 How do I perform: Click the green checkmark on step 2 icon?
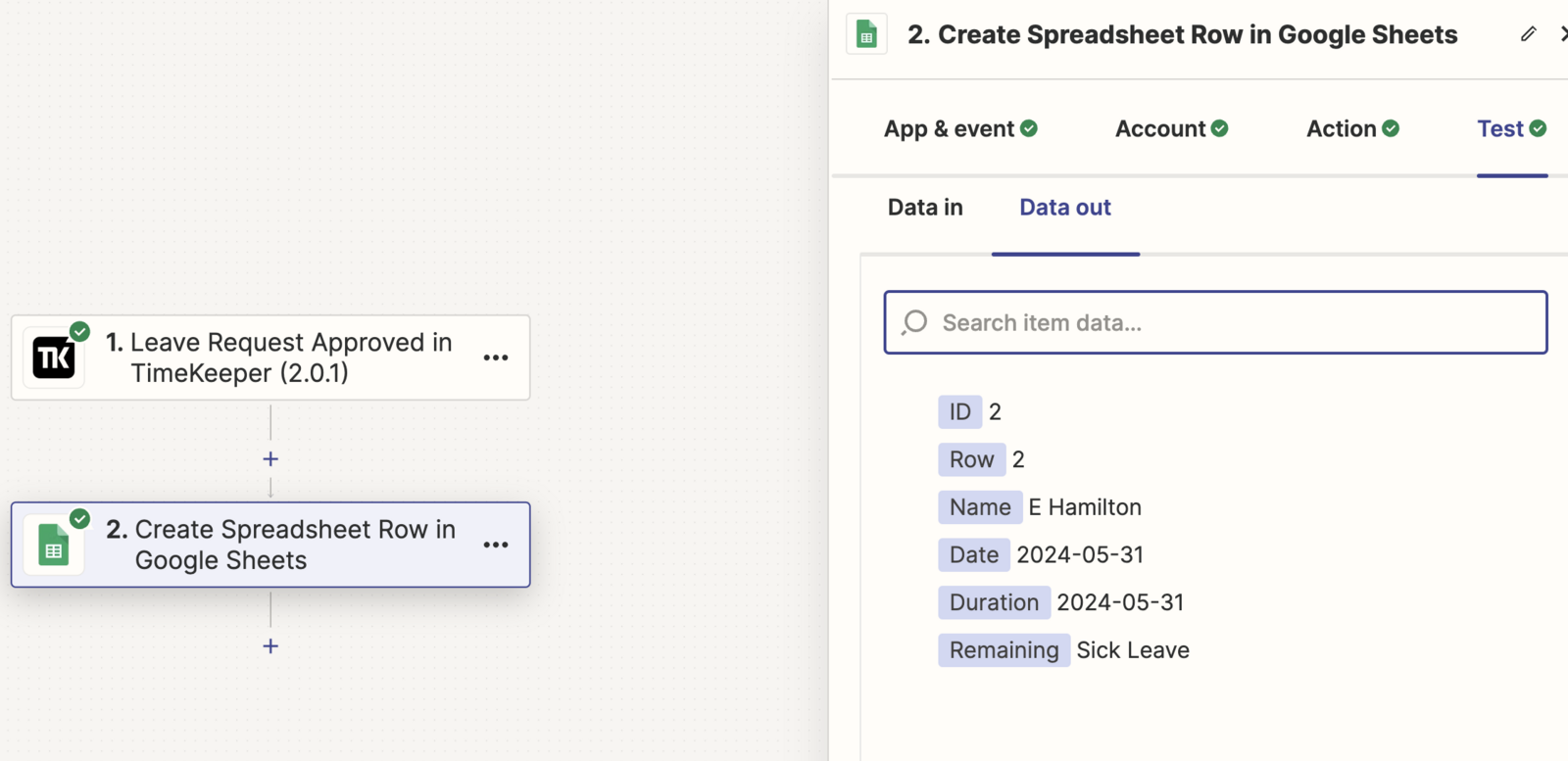[x=79, y=518]
